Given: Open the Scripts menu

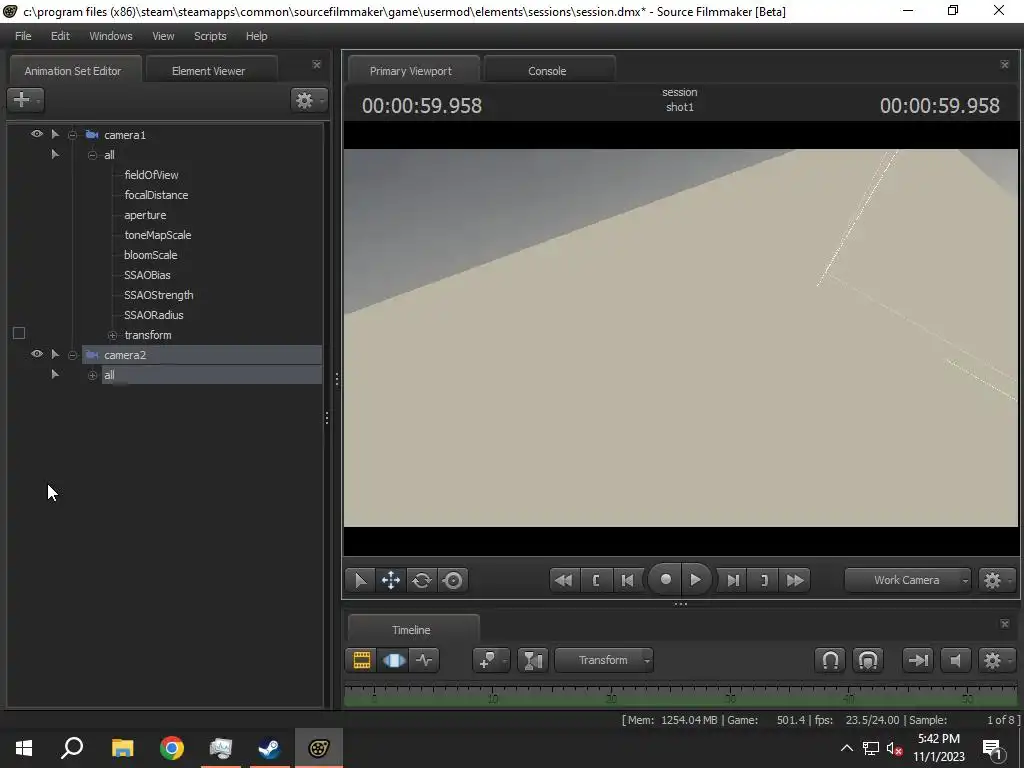Looking at the screenshot, I should (210, 36).
